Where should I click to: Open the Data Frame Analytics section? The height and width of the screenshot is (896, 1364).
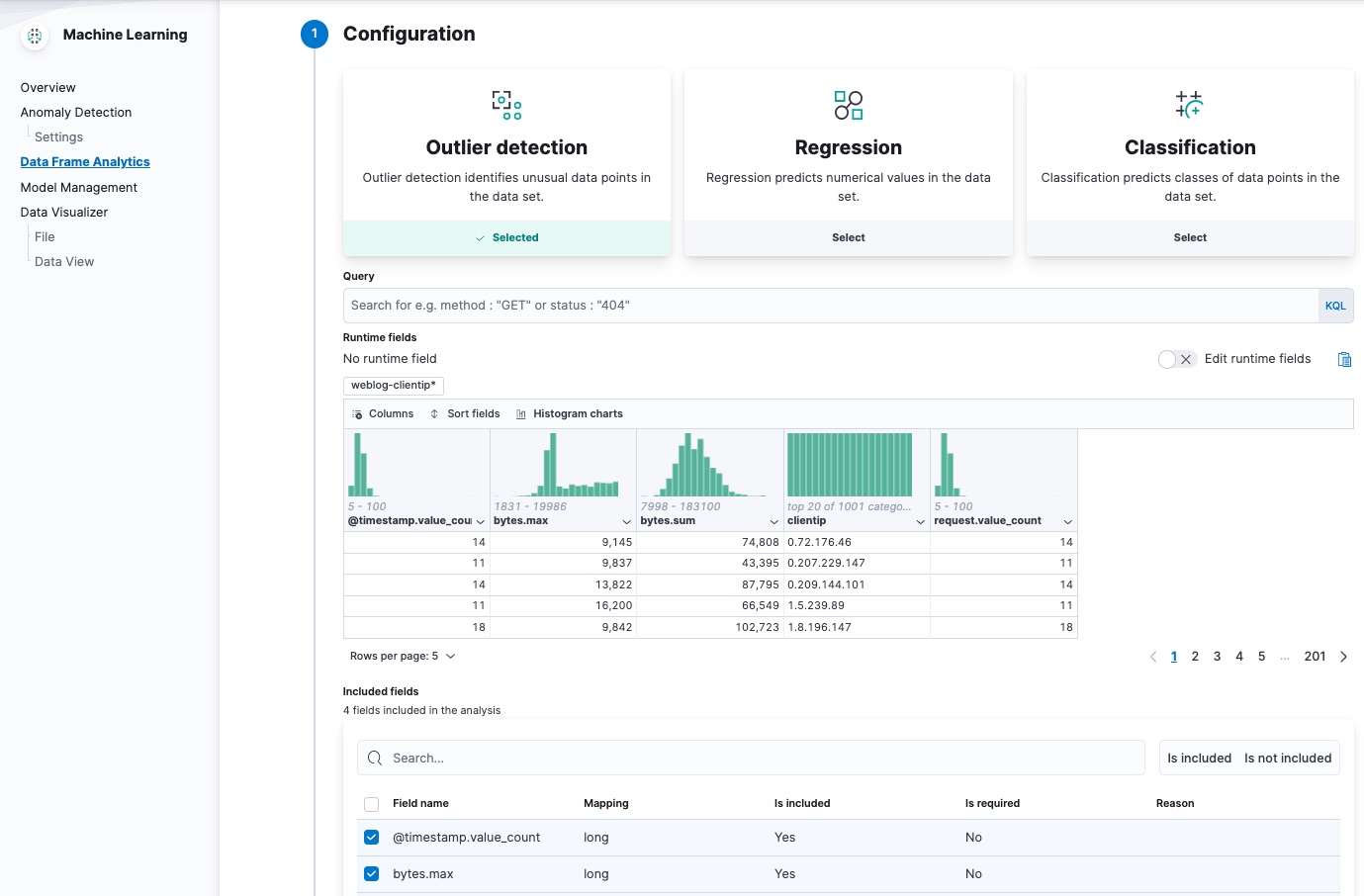point(85,161)
